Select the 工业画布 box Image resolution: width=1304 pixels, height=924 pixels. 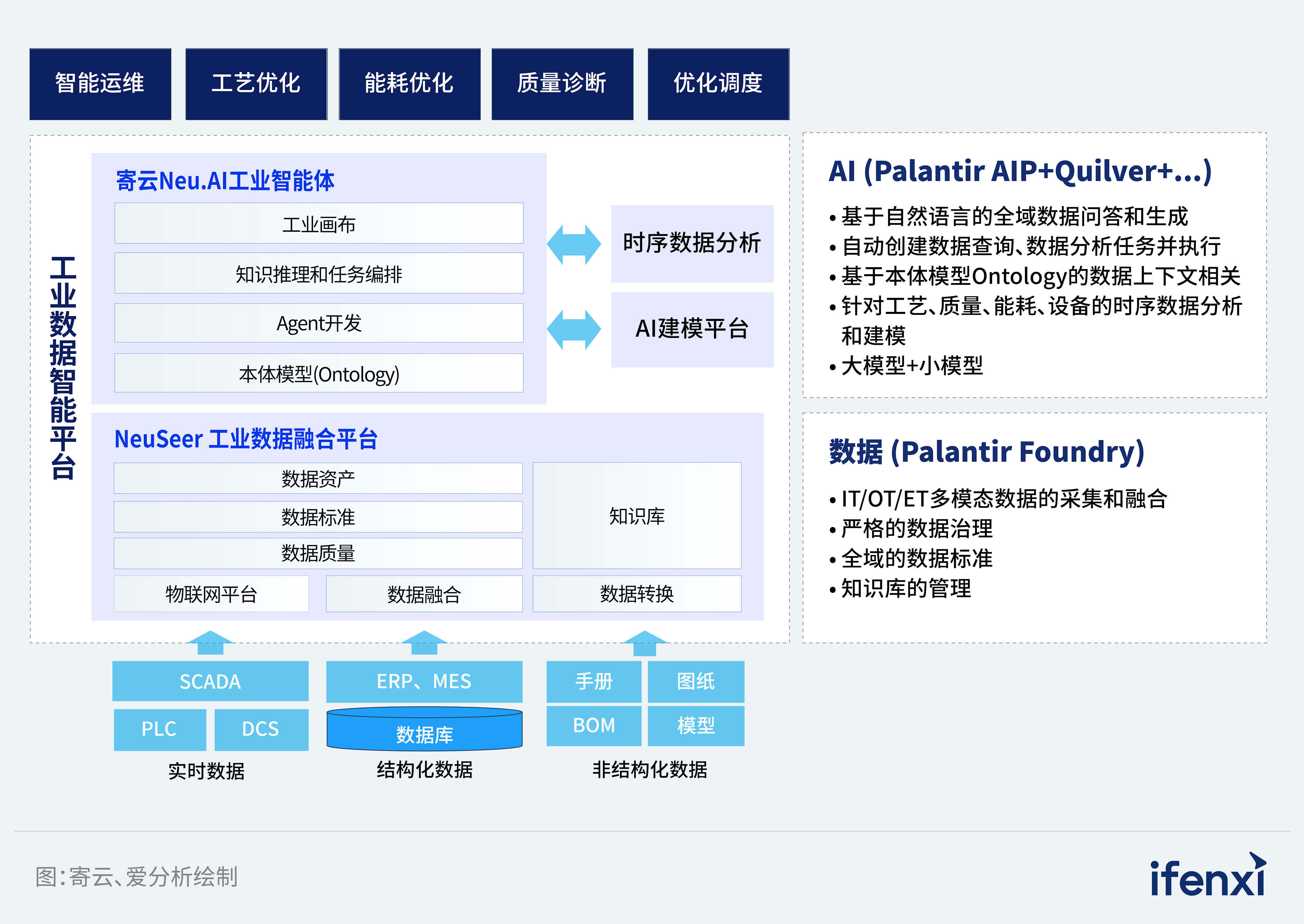coord(319,224)
